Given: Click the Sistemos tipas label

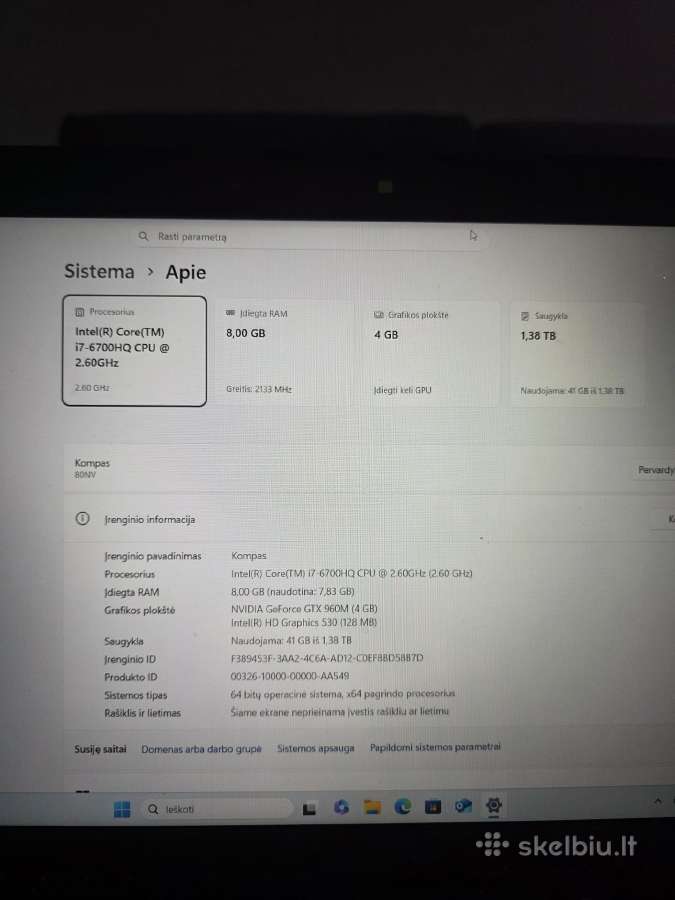Looking at the screenshot, I should tap(135, 695).
